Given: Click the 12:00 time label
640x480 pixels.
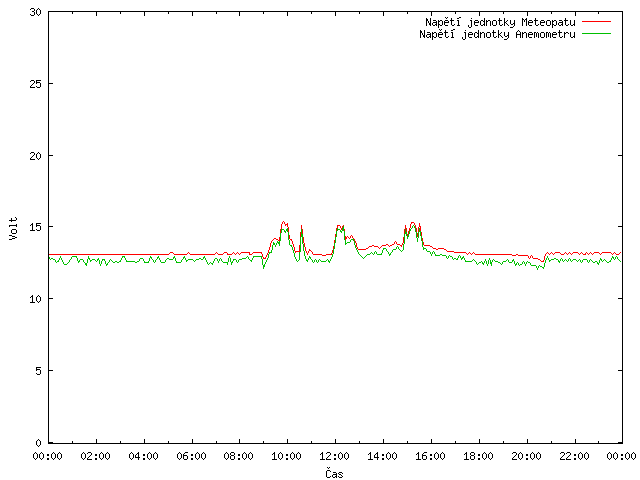Looking at the screenshot, I should 335,456.
